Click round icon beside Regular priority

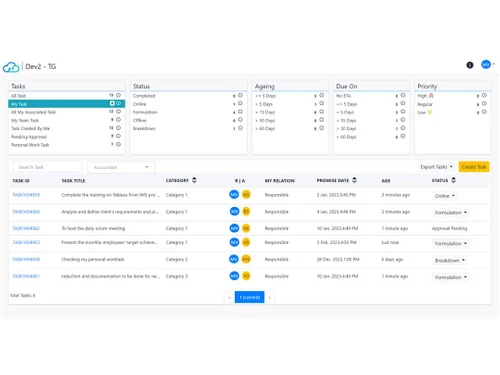coord(484,104)
